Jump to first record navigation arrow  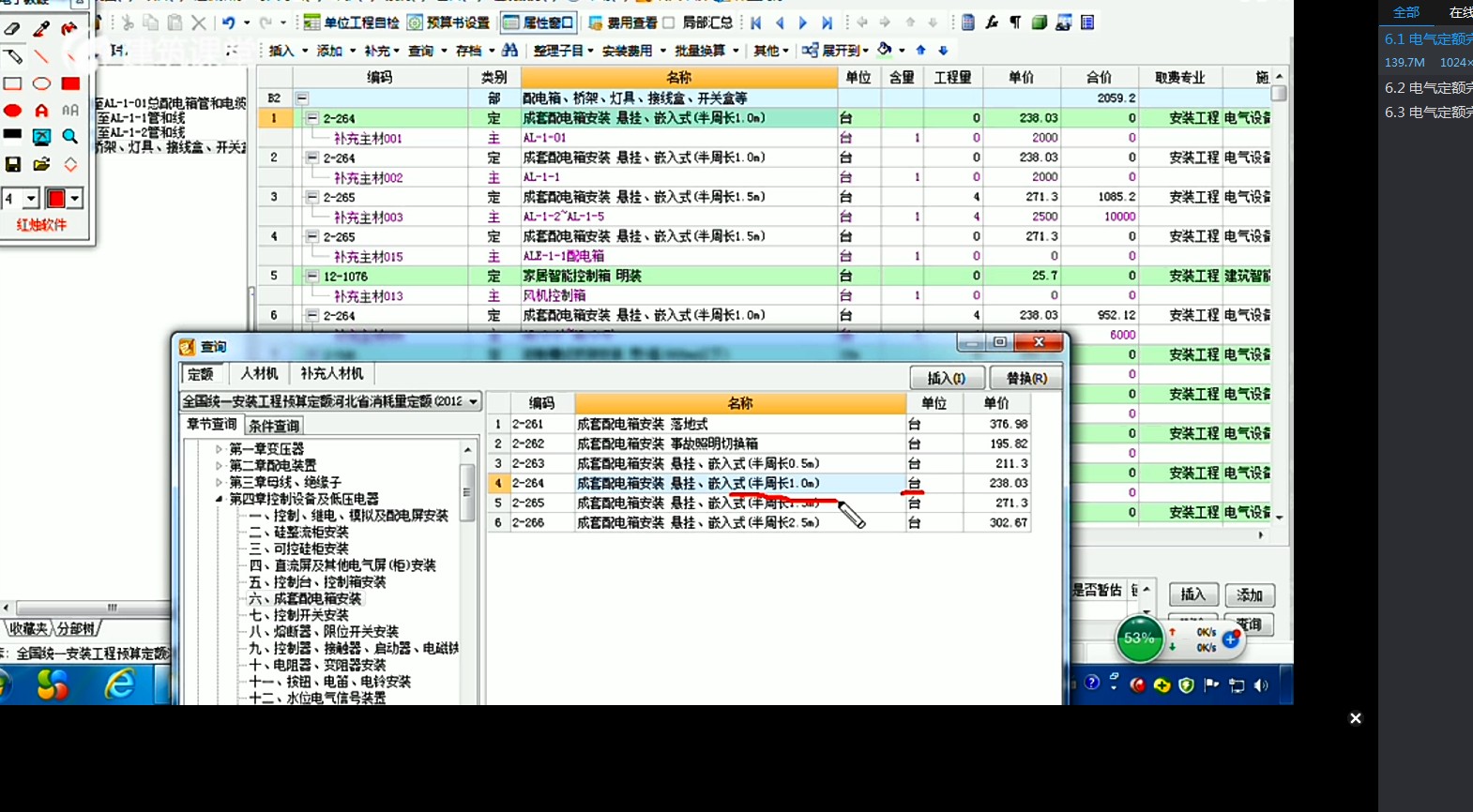point(756,23)
